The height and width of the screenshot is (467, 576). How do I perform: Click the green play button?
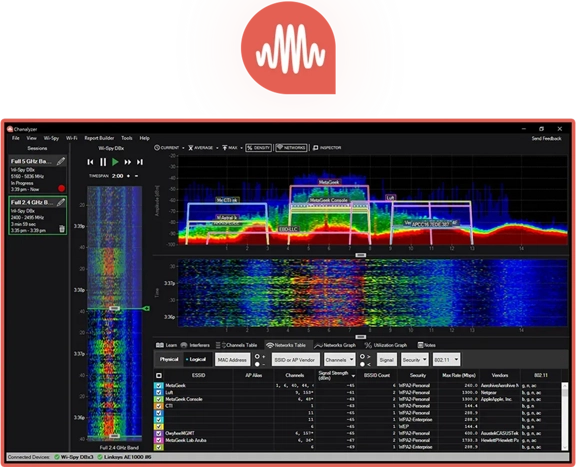[115, 162]
